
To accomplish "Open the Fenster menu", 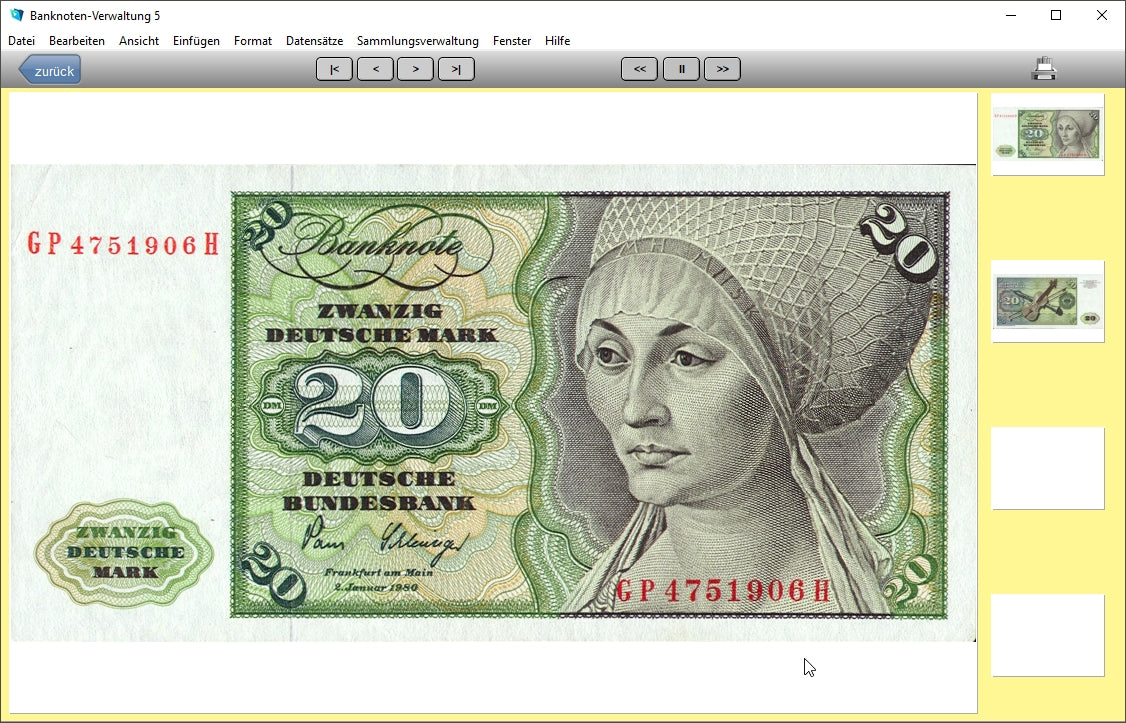I will click(512, 41).
